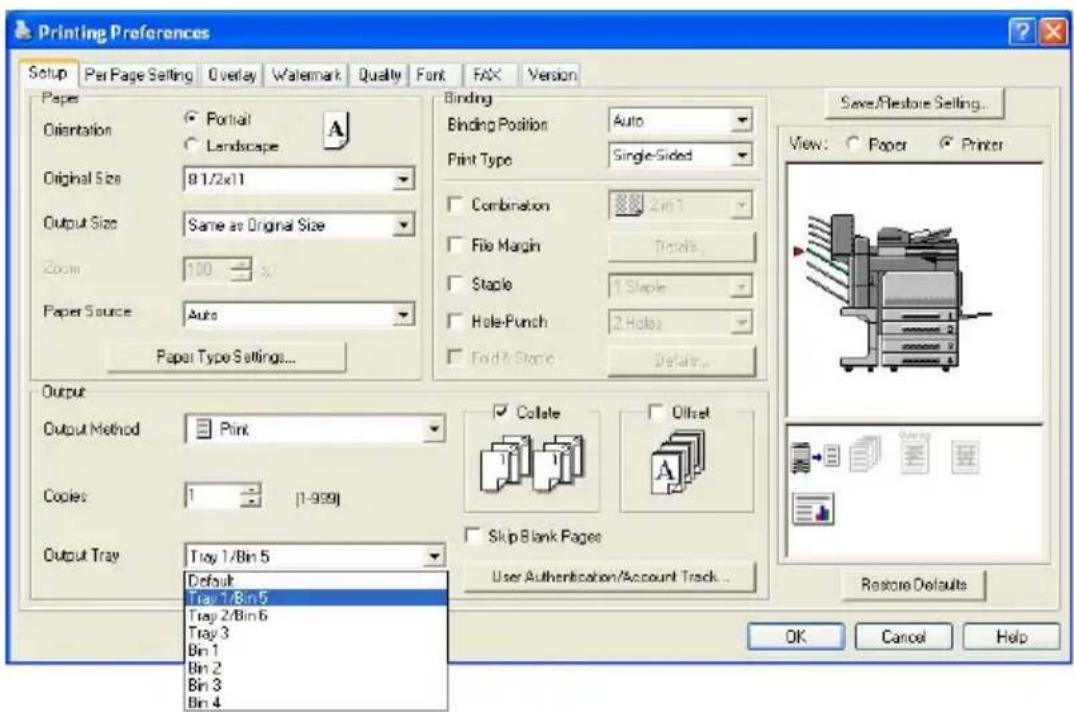This screenshot has width=1074, height=712.
Task: Select Landscape orientation
Action: 192,145
